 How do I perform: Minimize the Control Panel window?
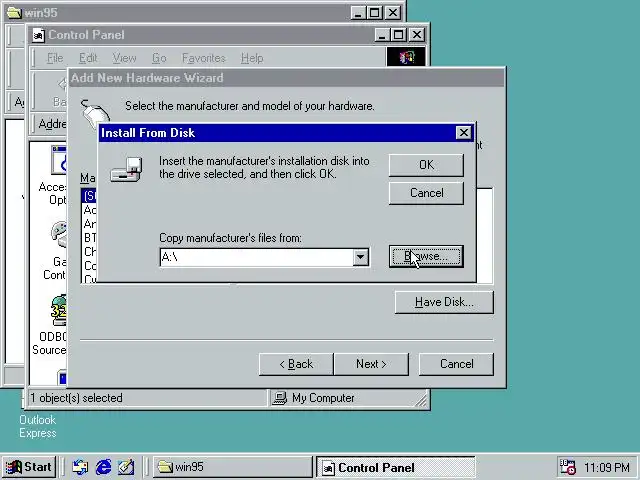pos(382,35)
